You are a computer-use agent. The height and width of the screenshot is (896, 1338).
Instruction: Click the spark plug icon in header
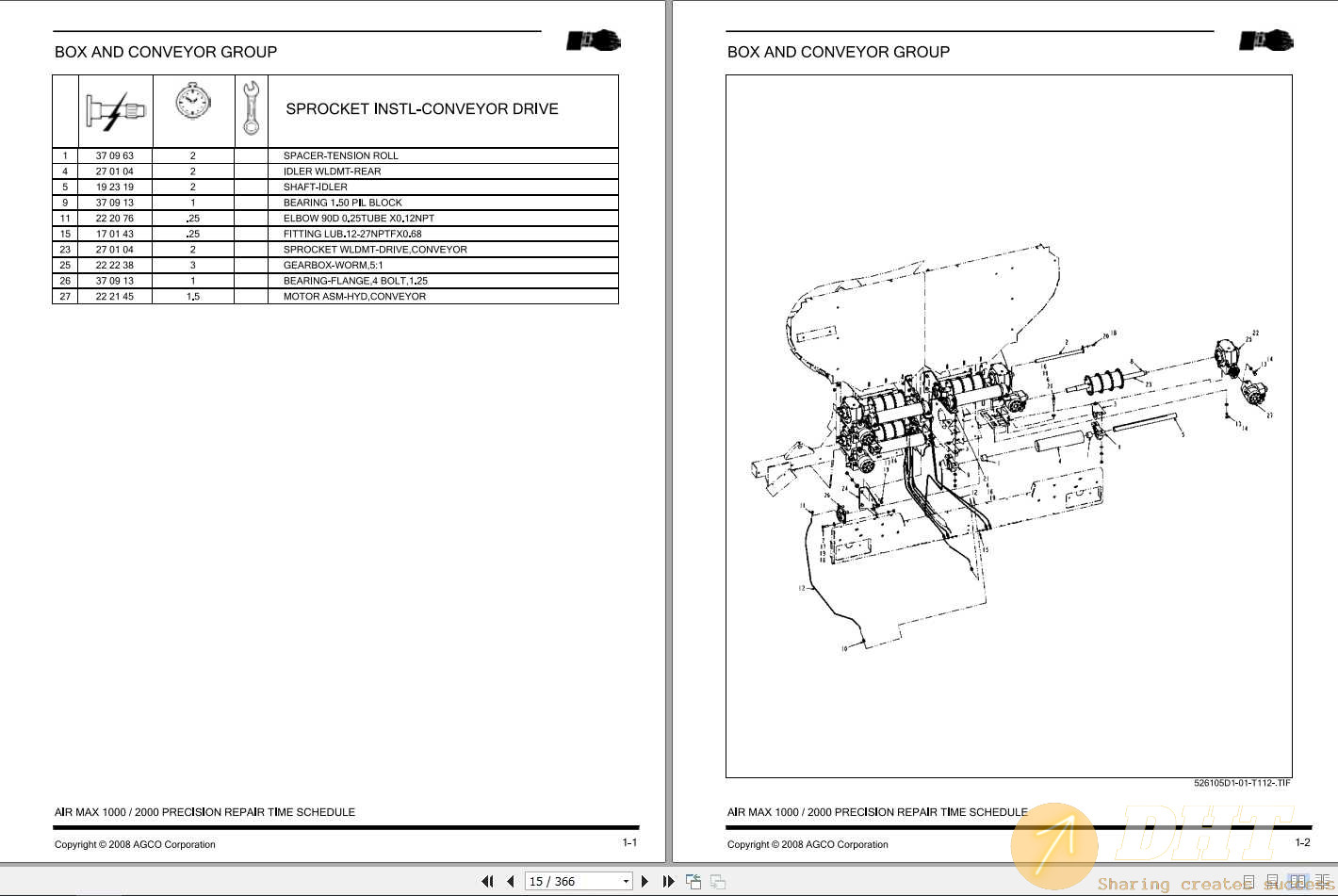click(115, 111)
